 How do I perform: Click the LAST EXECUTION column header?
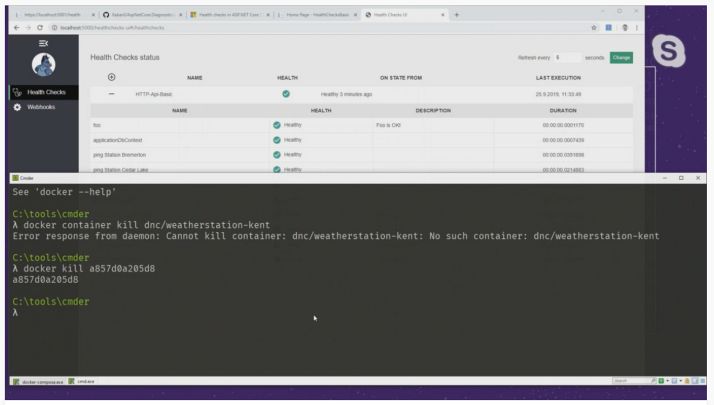(x=558, y=78)
